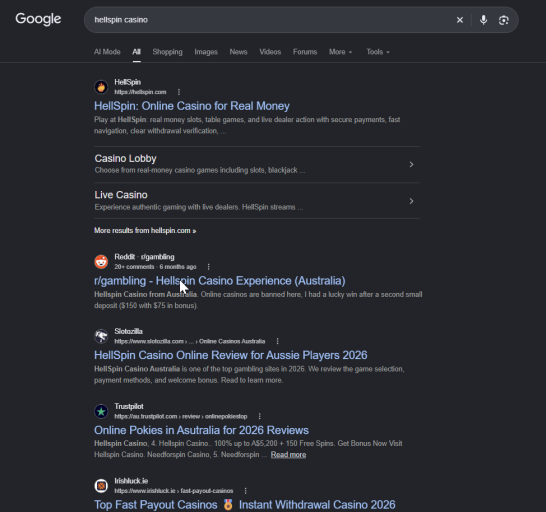
Task: Click the https://hellspin.com URL text
Action: (x=140, y=92)
